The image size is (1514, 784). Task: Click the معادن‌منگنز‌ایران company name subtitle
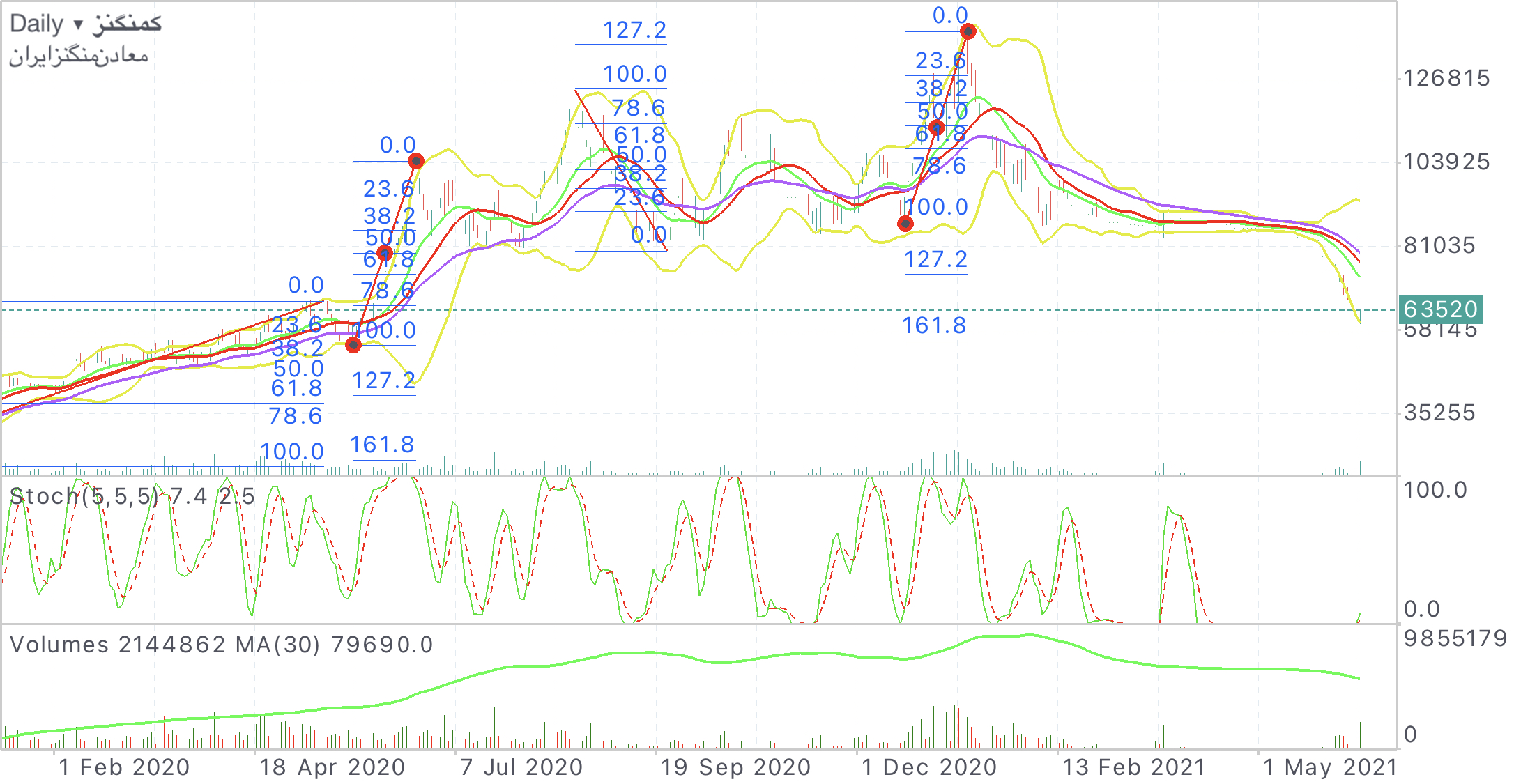78,55
